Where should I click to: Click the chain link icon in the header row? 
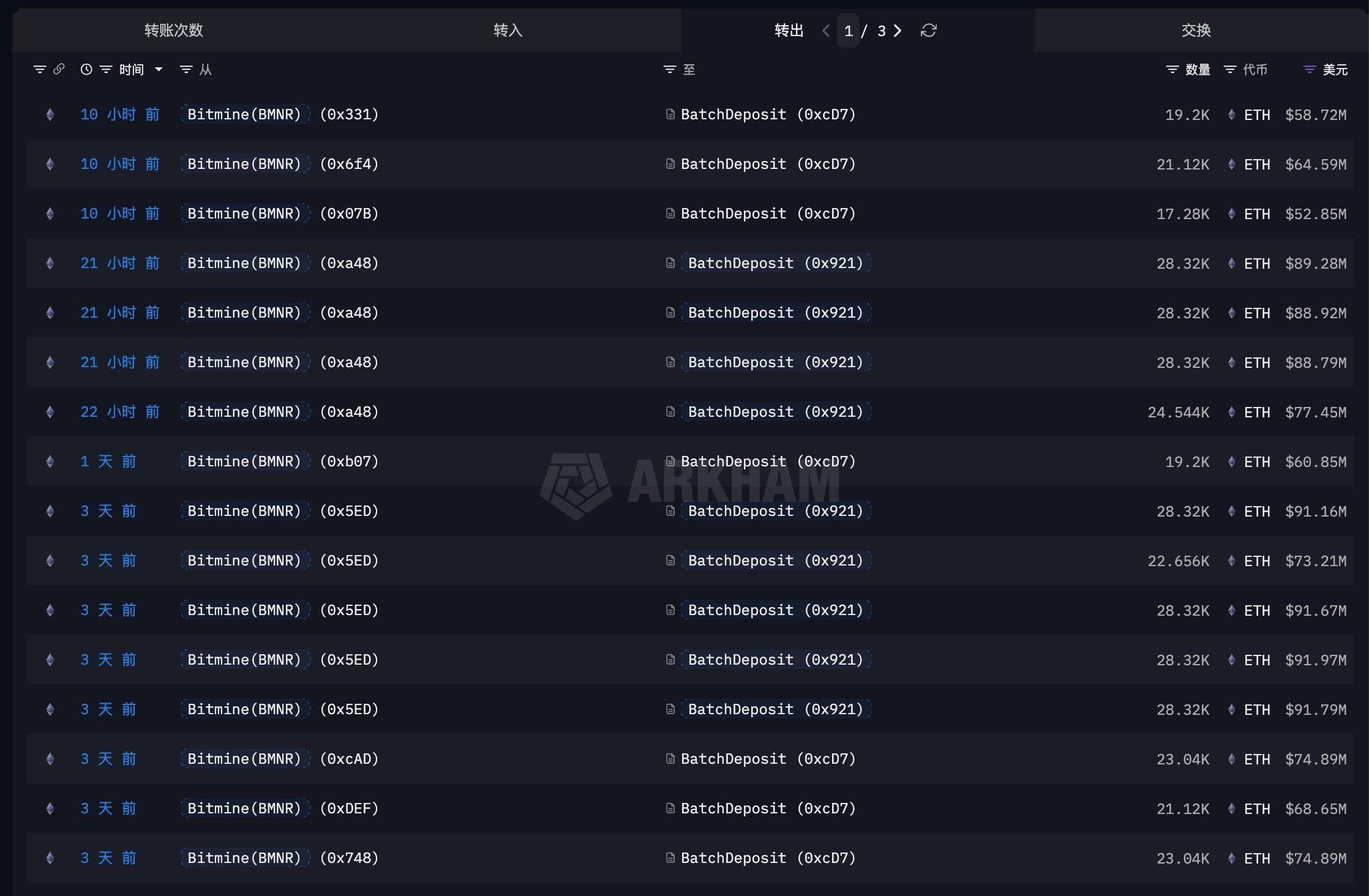(x=59, y=69)
